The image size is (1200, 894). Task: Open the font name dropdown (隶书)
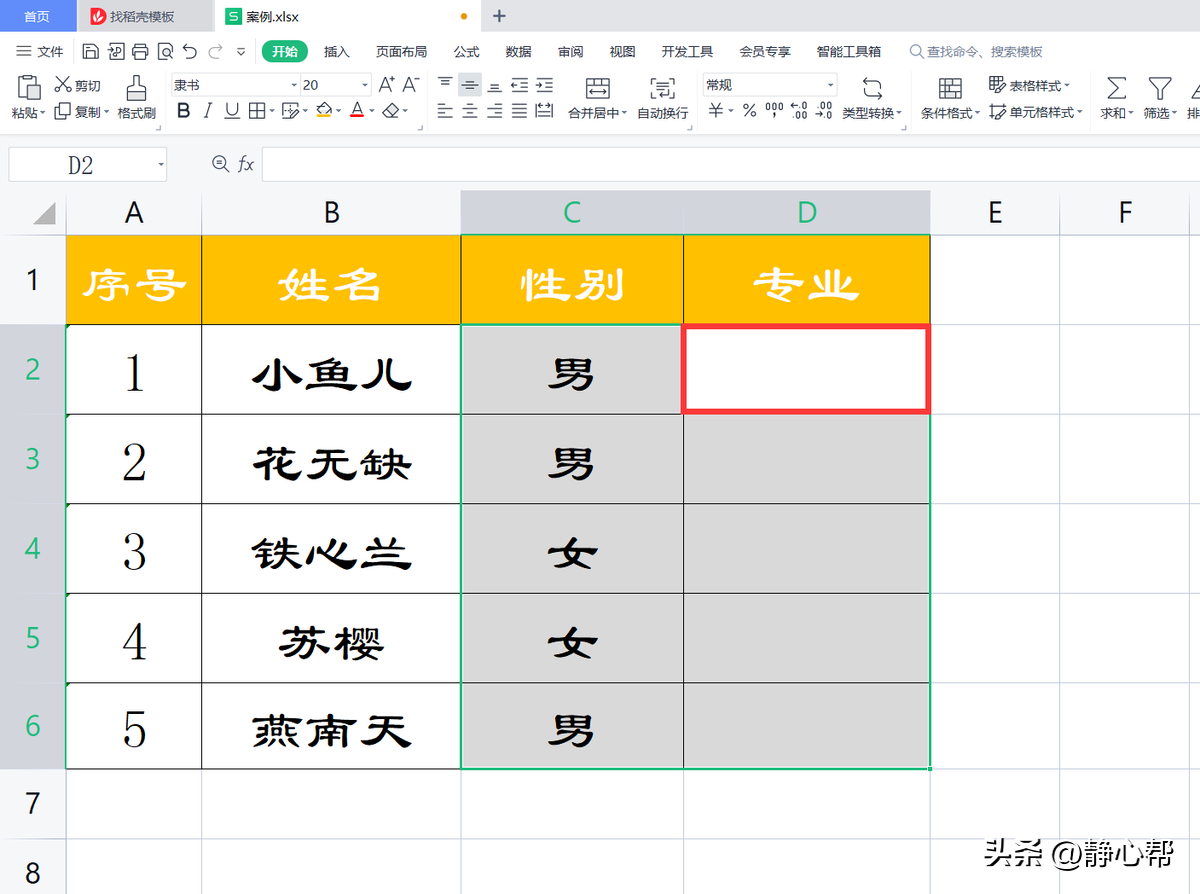click(294, 86)
